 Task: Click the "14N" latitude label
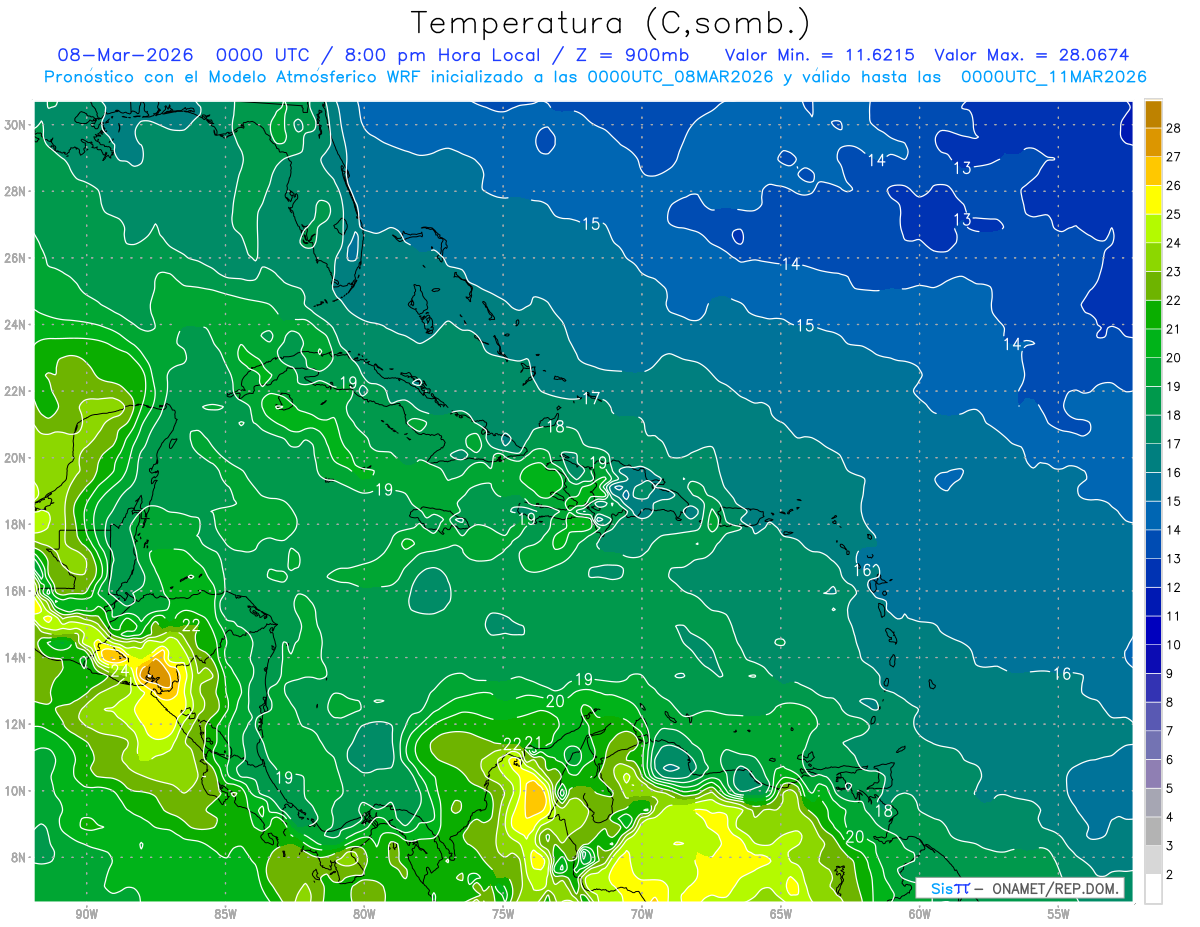pyautogui.click(x=17, y=658)
